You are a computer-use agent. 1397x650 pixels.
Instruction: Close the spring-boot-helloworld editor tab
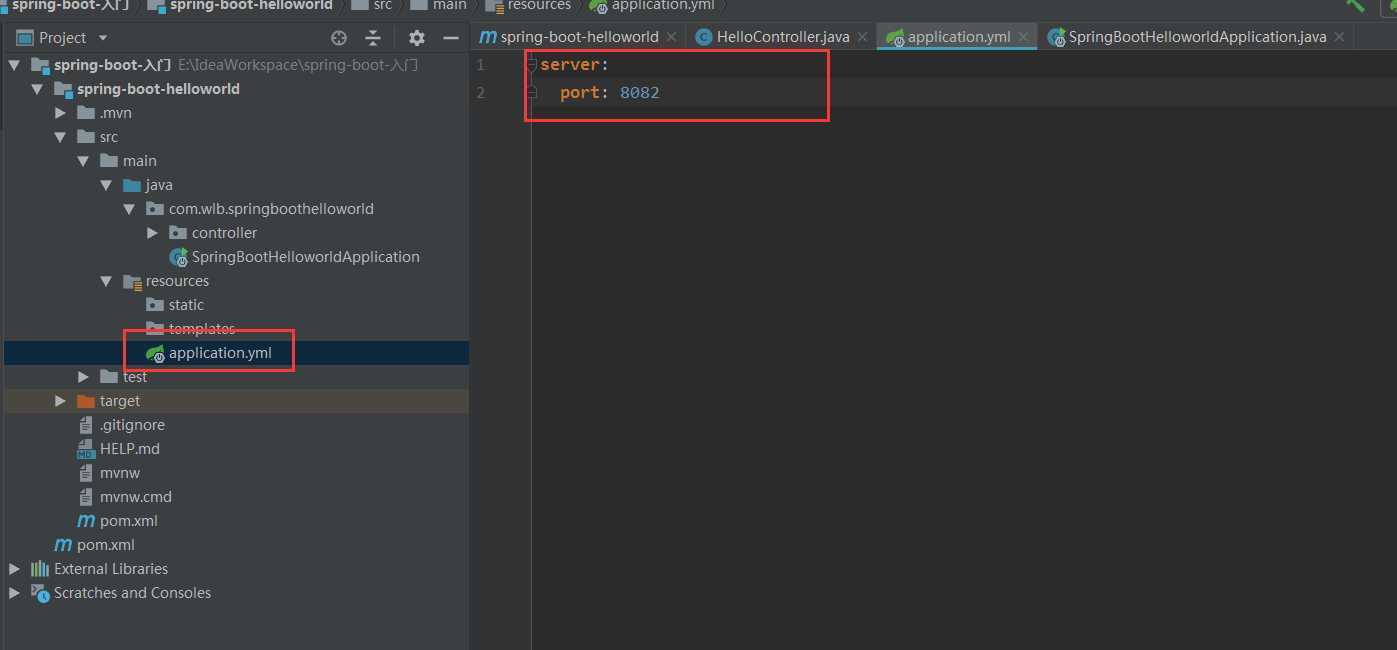pos(671,37)
